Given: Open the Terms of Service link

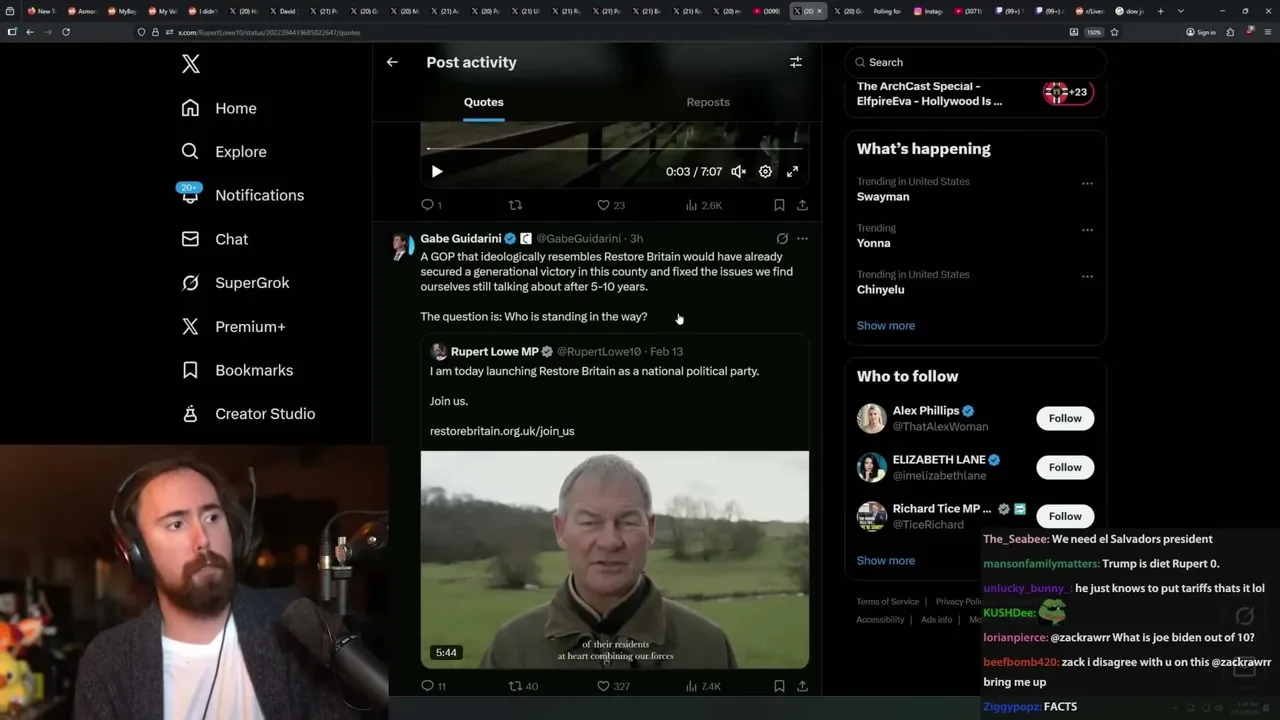Looking at the screenshot, I should [887, 602].
